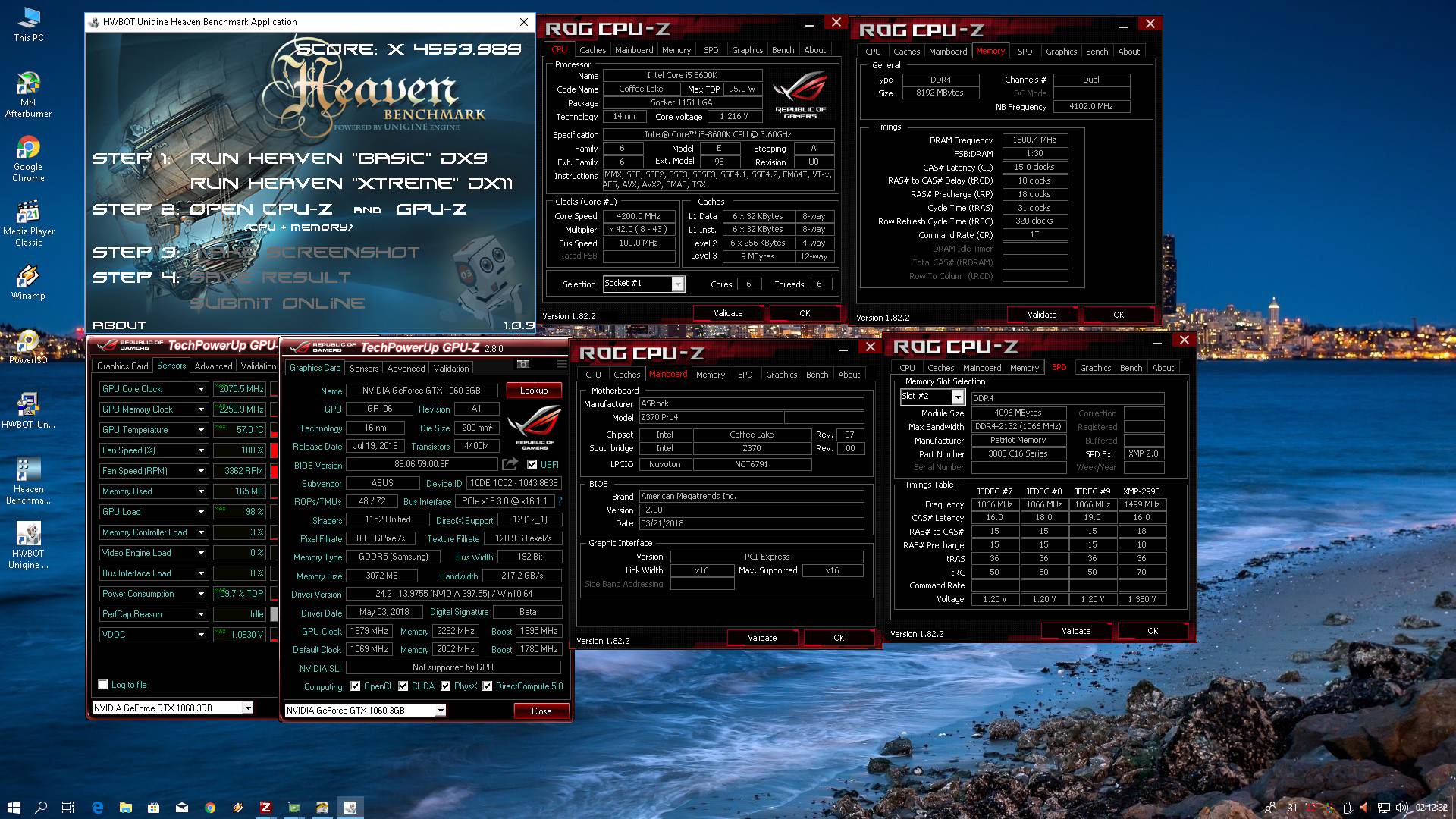Expand the Power Consumption sensor dropdown

(x=201, y=594)
